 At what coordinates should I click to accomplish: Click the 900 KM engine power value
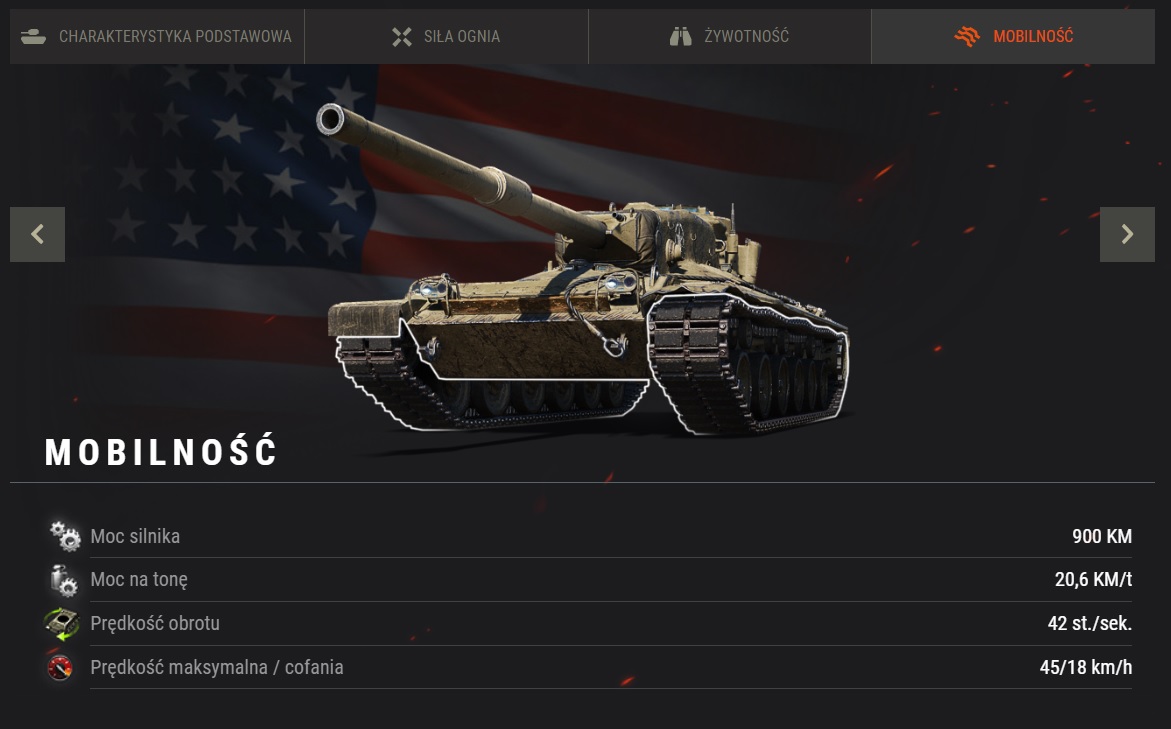pyautogui.click(x=1102, y=536)
